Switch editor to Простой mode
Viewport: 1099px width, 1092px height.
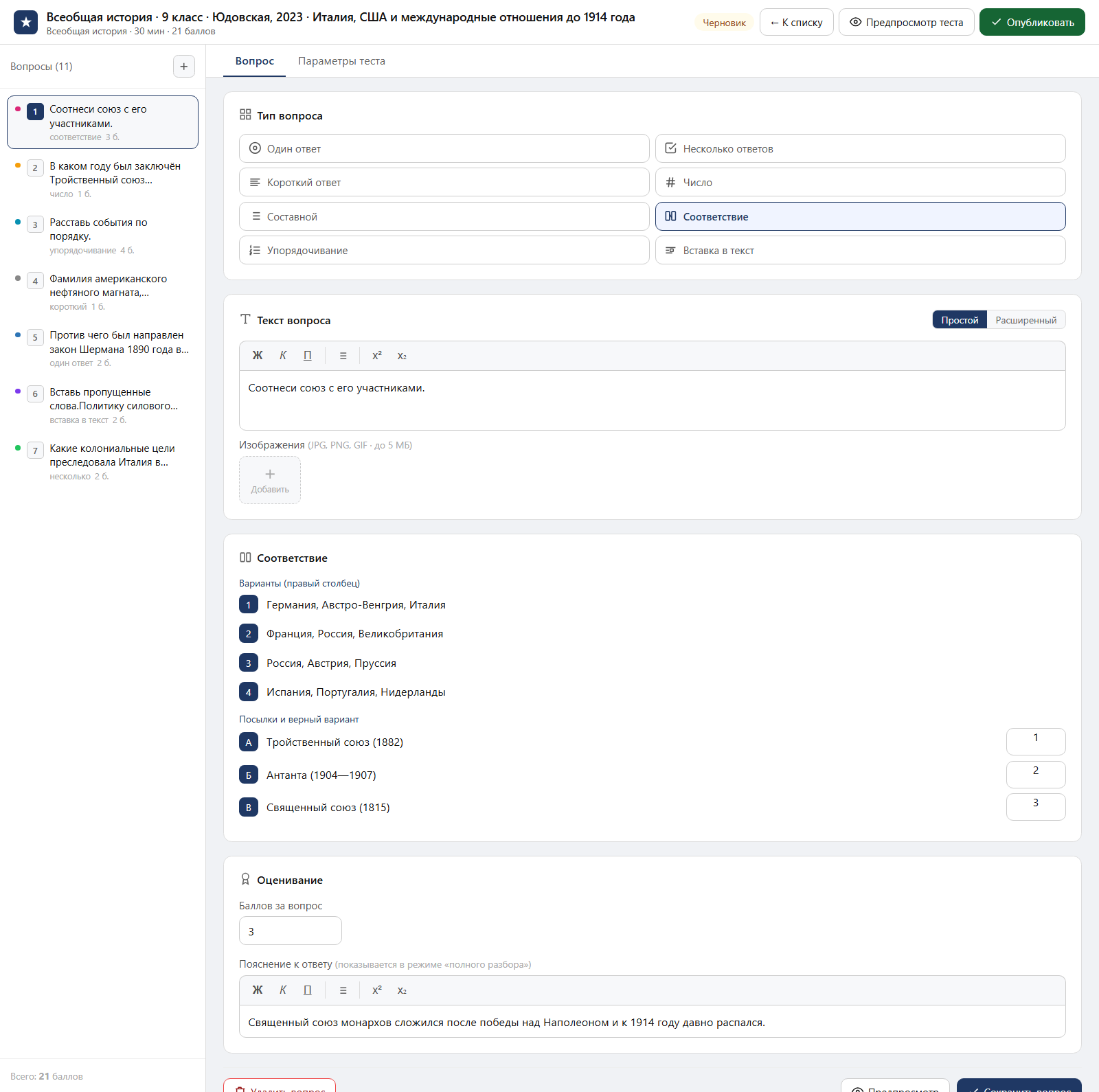click(960, 320)
